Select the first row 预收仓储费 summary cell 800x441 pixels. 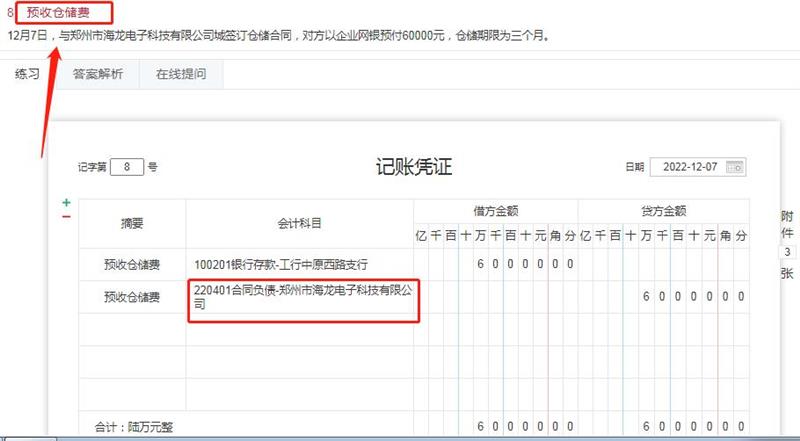click(x=132, y=265)
